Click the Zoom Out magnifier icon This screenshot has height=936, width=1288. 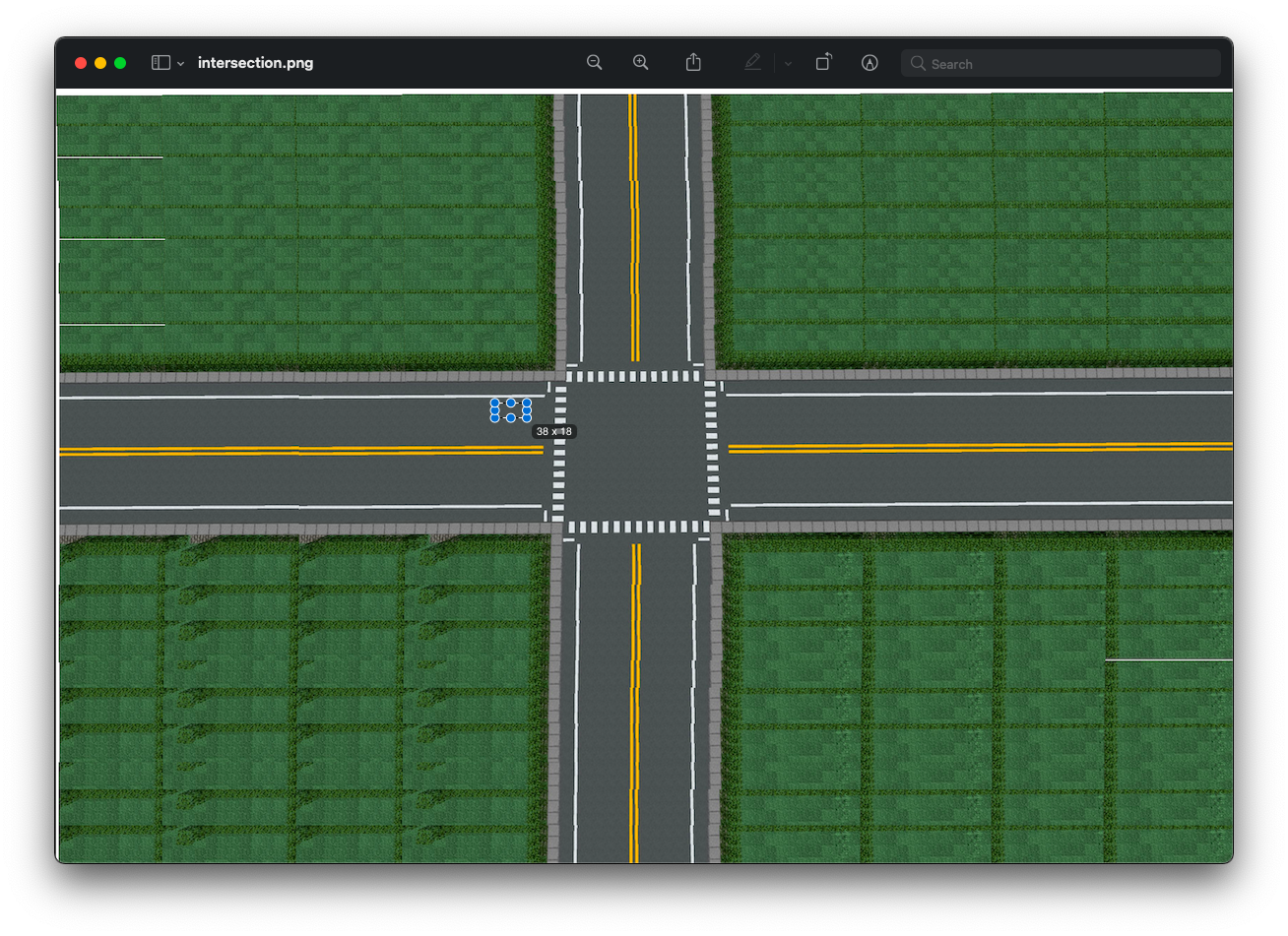(594, 62)
